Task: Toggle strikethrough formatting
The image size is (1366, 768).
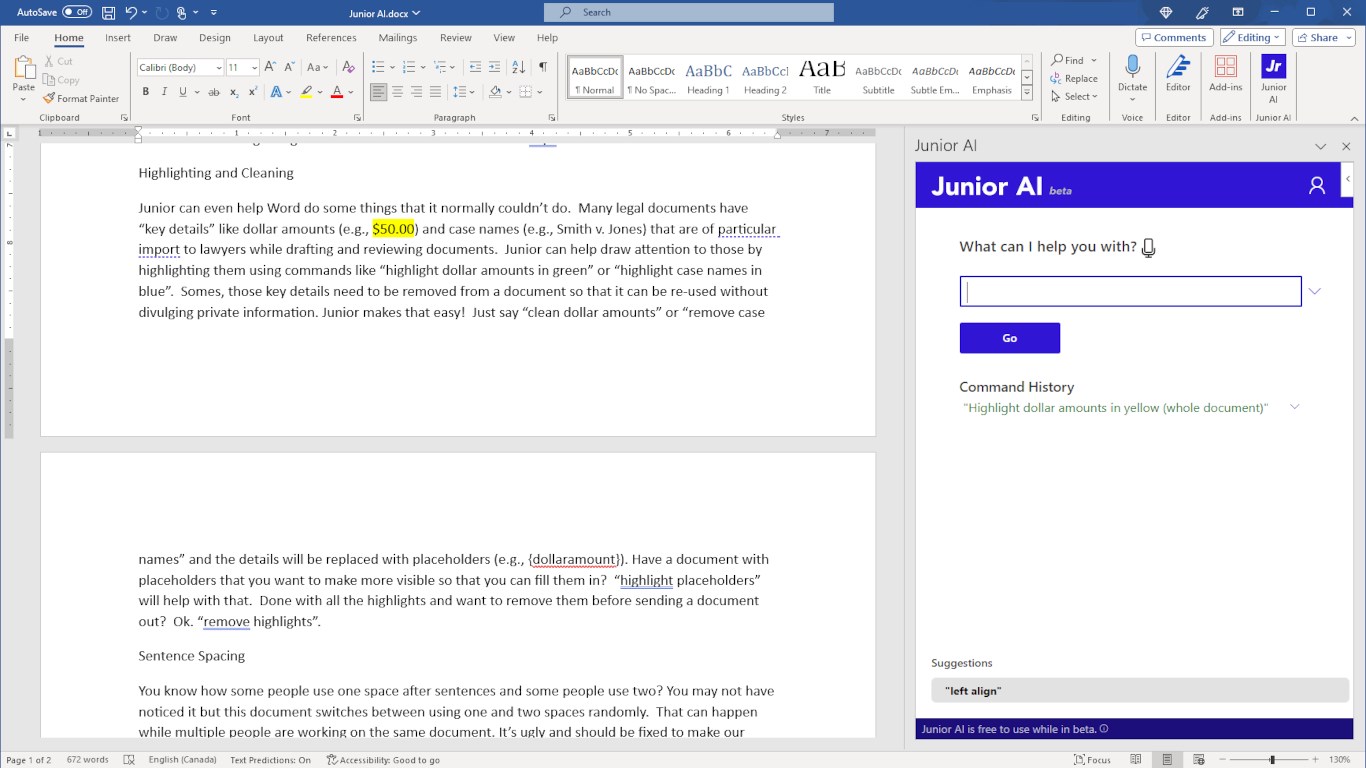Action: coord(214,92)
